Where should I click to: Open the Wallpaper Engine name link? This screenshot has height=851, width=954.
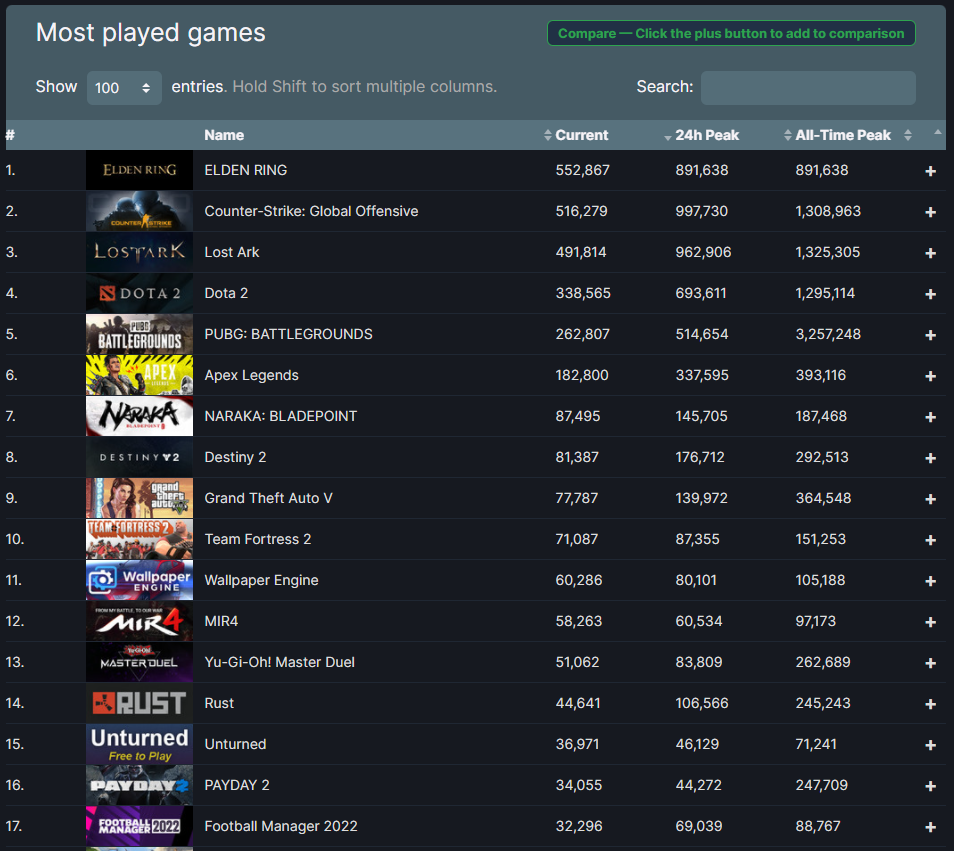tap(262, 580)
